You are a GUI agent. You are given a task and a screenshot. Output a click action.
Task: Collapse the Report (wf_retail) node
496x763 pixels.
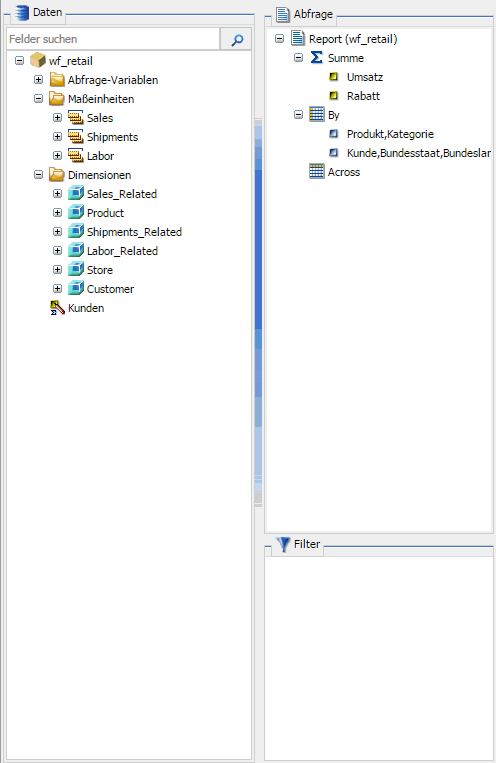279,38
